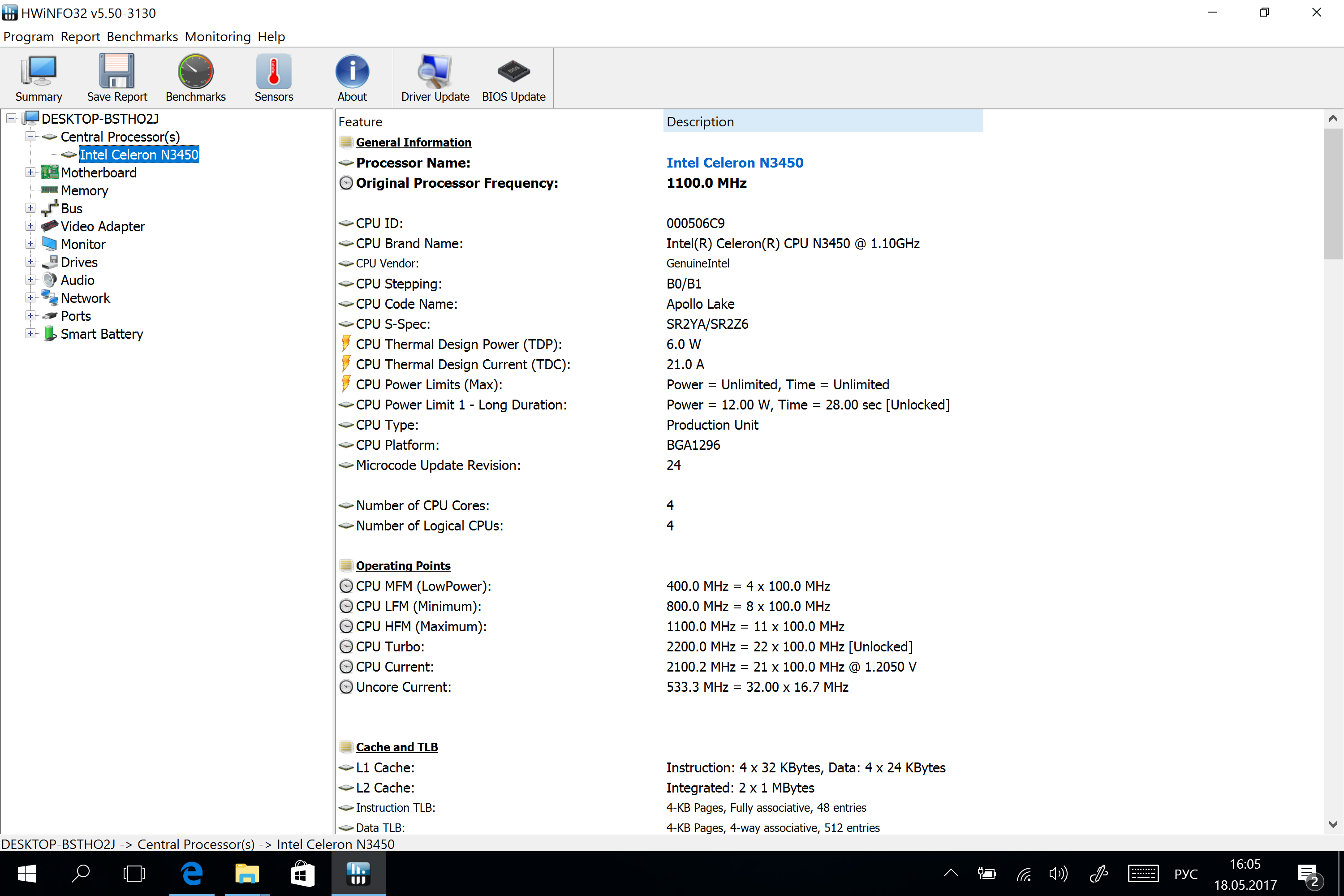1344x896 pixels.
Task: Select the Drives tree icon
Action: (50, 262)
